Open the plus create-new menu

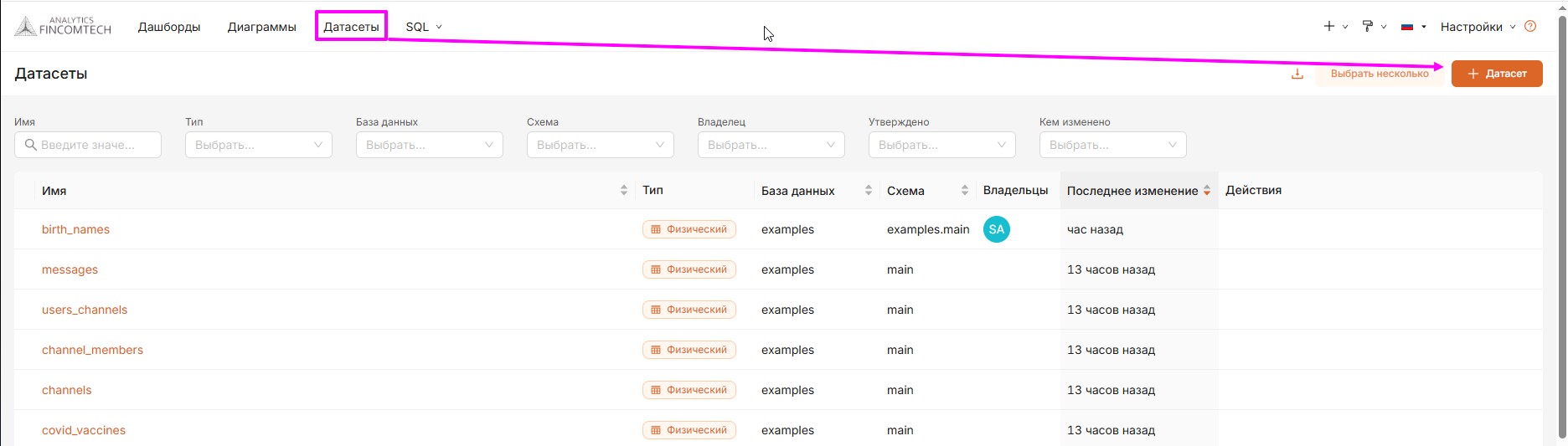coord(1329,27)
